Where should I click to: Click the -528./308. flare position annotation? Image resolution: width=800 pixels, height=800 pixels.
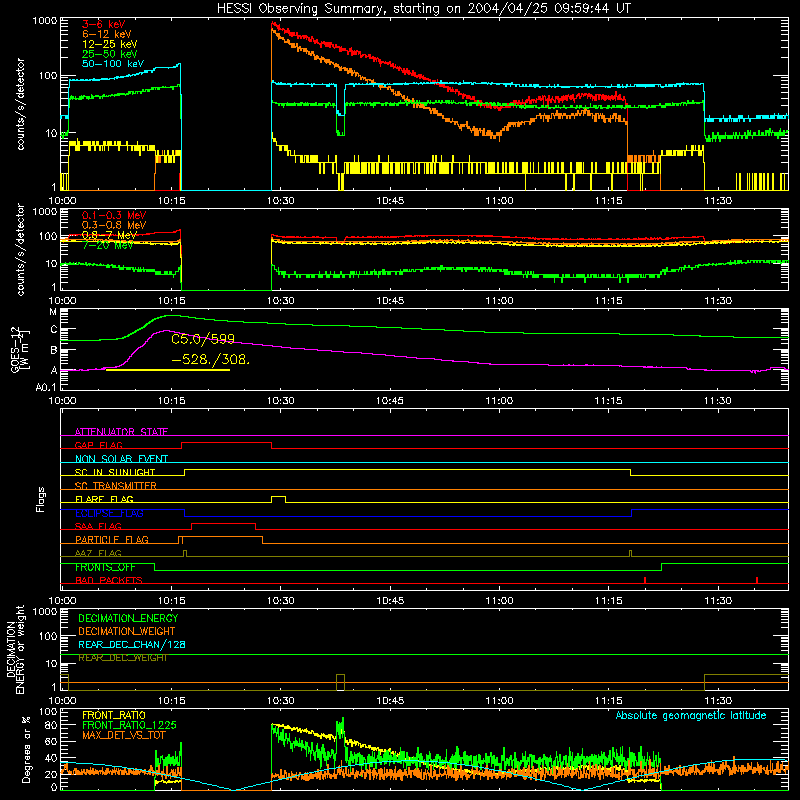(x=211, y=360)
